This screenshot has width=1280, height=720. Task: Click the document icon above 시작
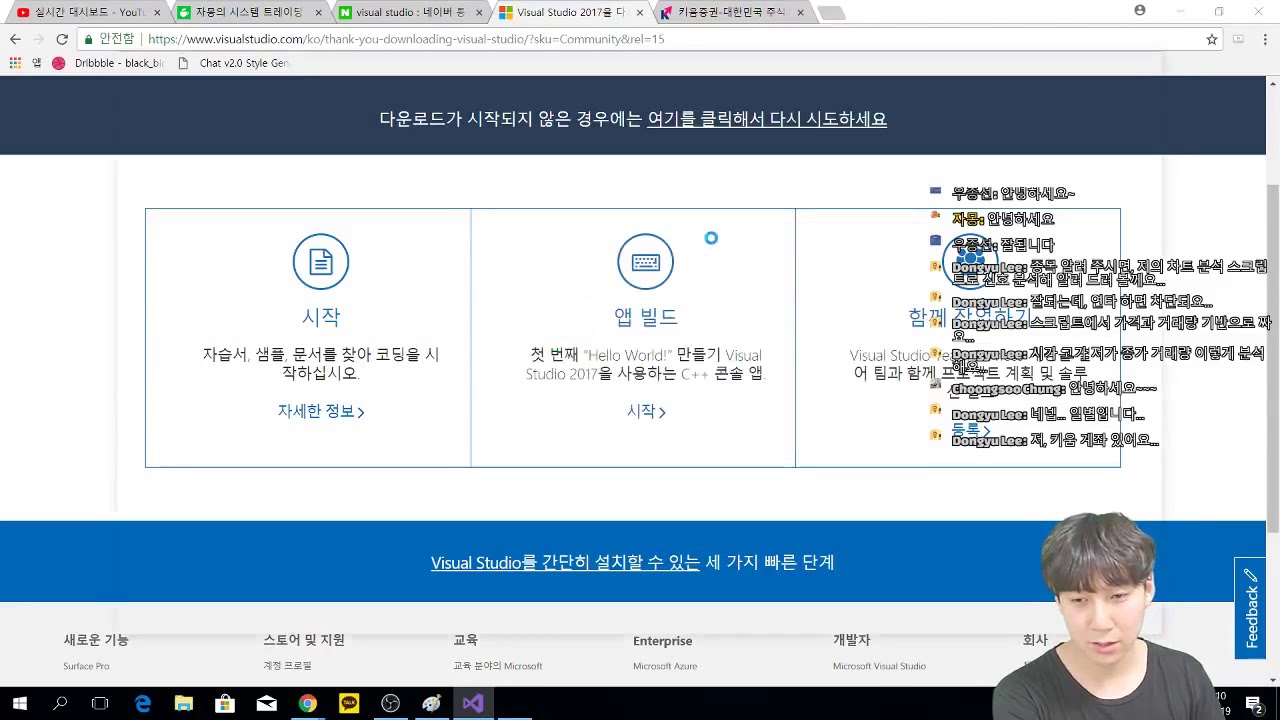click(x=320, y=262)
